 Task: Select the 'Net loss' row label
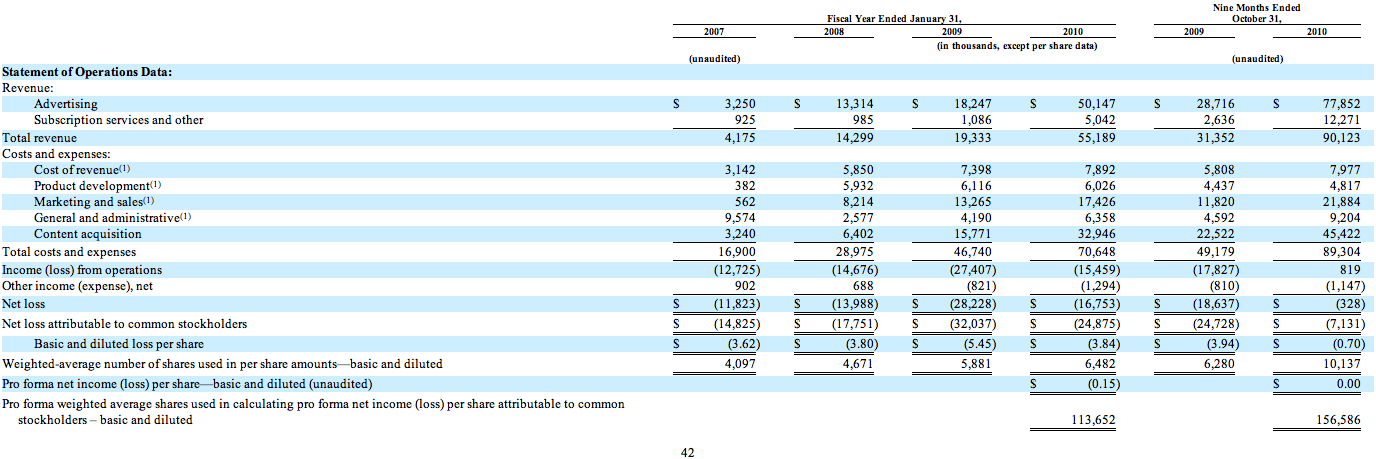(24, 304)
